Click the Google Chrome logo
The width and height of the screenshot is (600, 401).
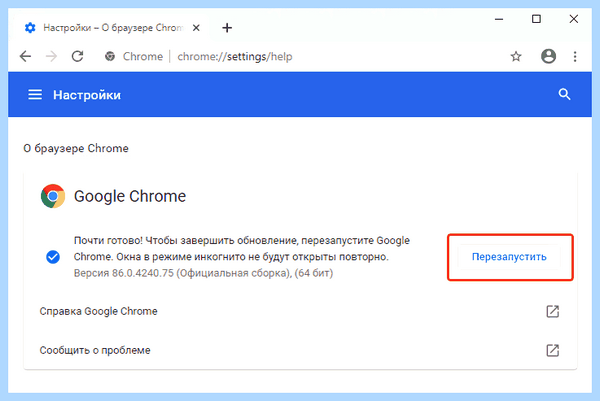coord(53,196)
